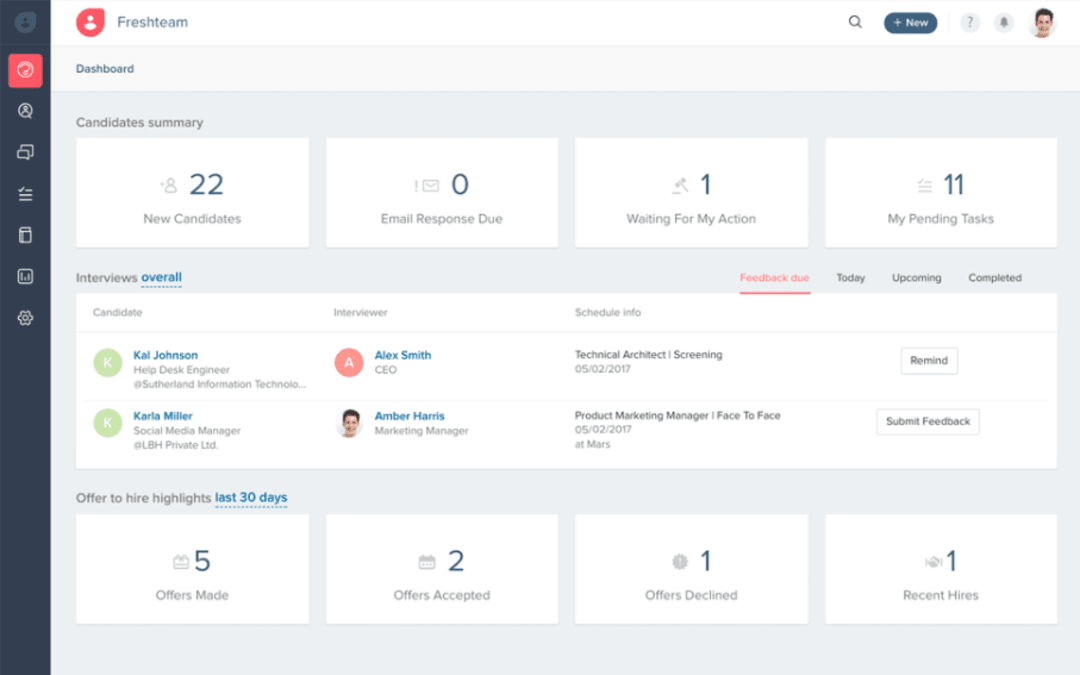Image resolution: width=1080 pixels, height=675 pixels.
Task: Switch to the Upcoming interviews tab
Action: [916, 278]
